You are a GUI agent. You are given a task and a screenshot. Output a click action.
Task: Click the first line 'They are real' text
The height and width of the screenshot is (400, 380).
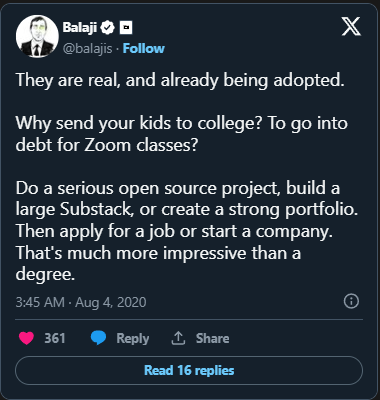(180, 80)
